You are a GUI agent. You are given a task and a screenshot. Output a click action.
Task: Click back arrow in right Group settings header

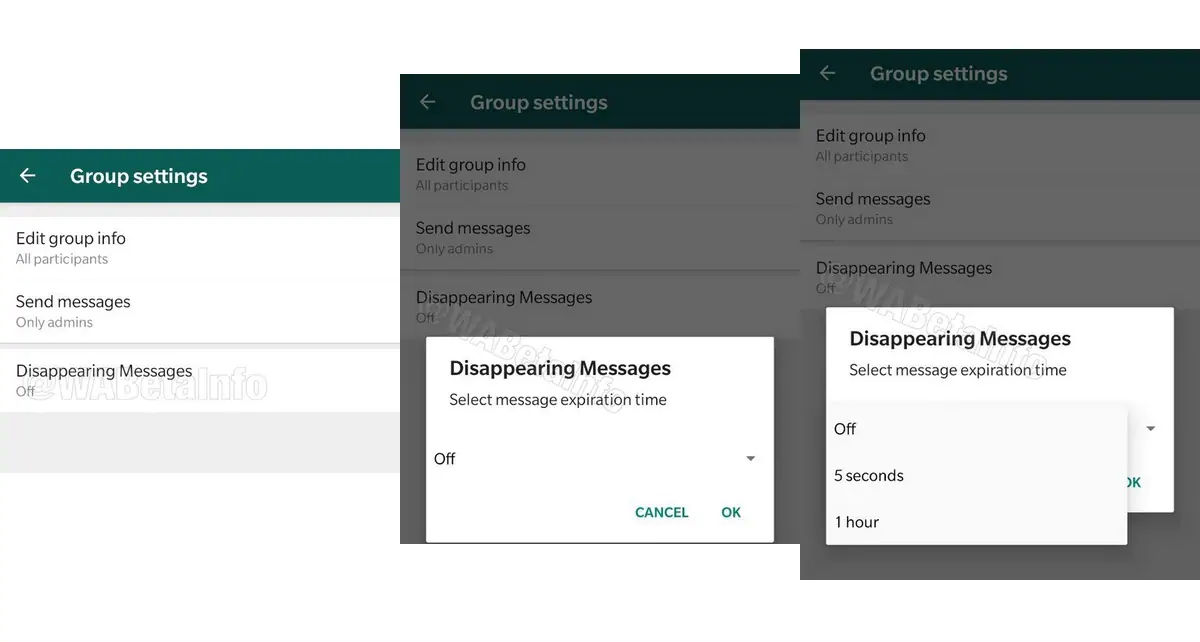click(827, 73)
